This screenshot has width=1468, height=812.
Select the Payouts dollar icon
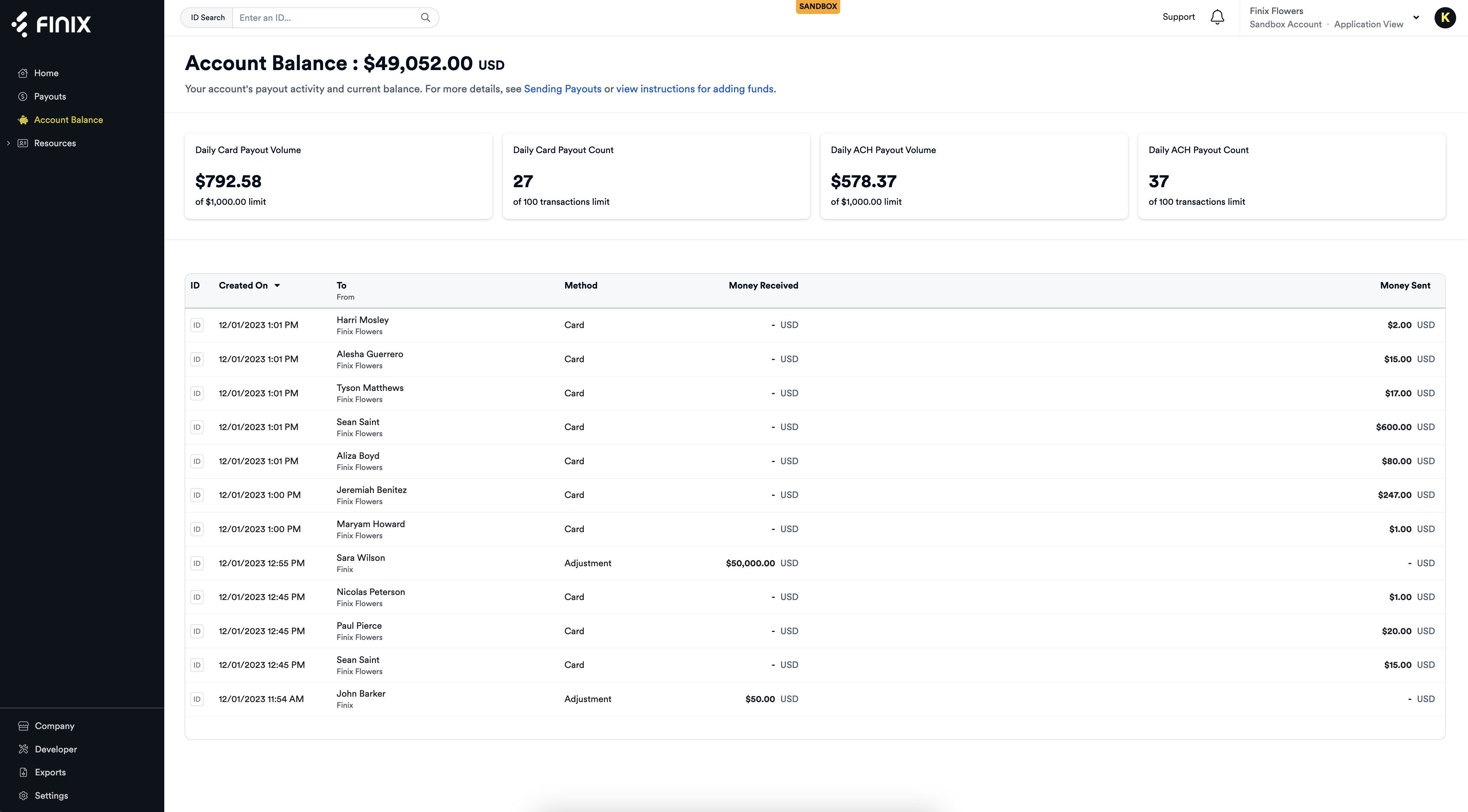pos(23,96)
